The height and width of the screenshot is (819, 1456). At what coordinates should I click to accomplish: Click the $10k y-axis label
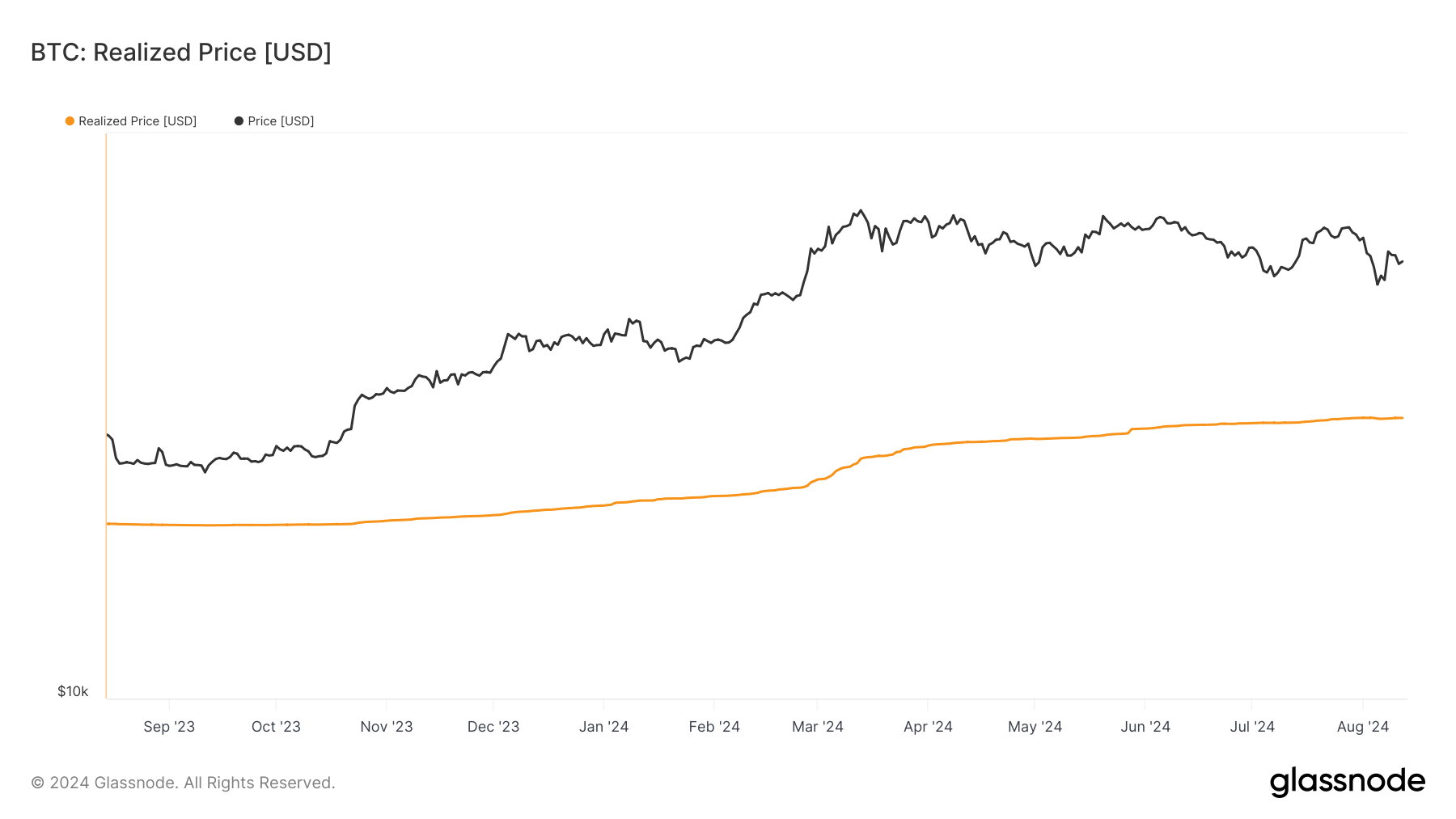pyautogui.click(x=73, y=691)
